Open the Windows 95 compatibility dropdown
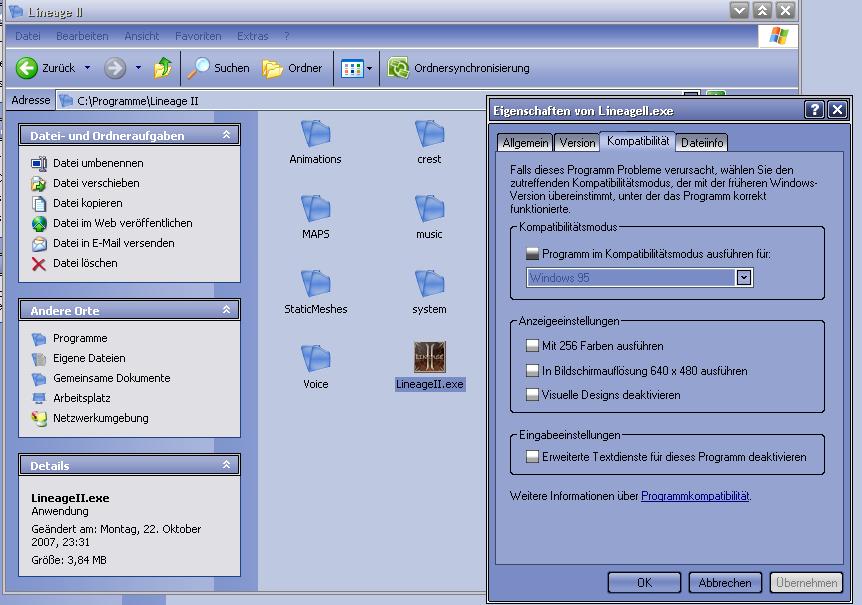Screen dimensions: 862x605 (743, 278)
